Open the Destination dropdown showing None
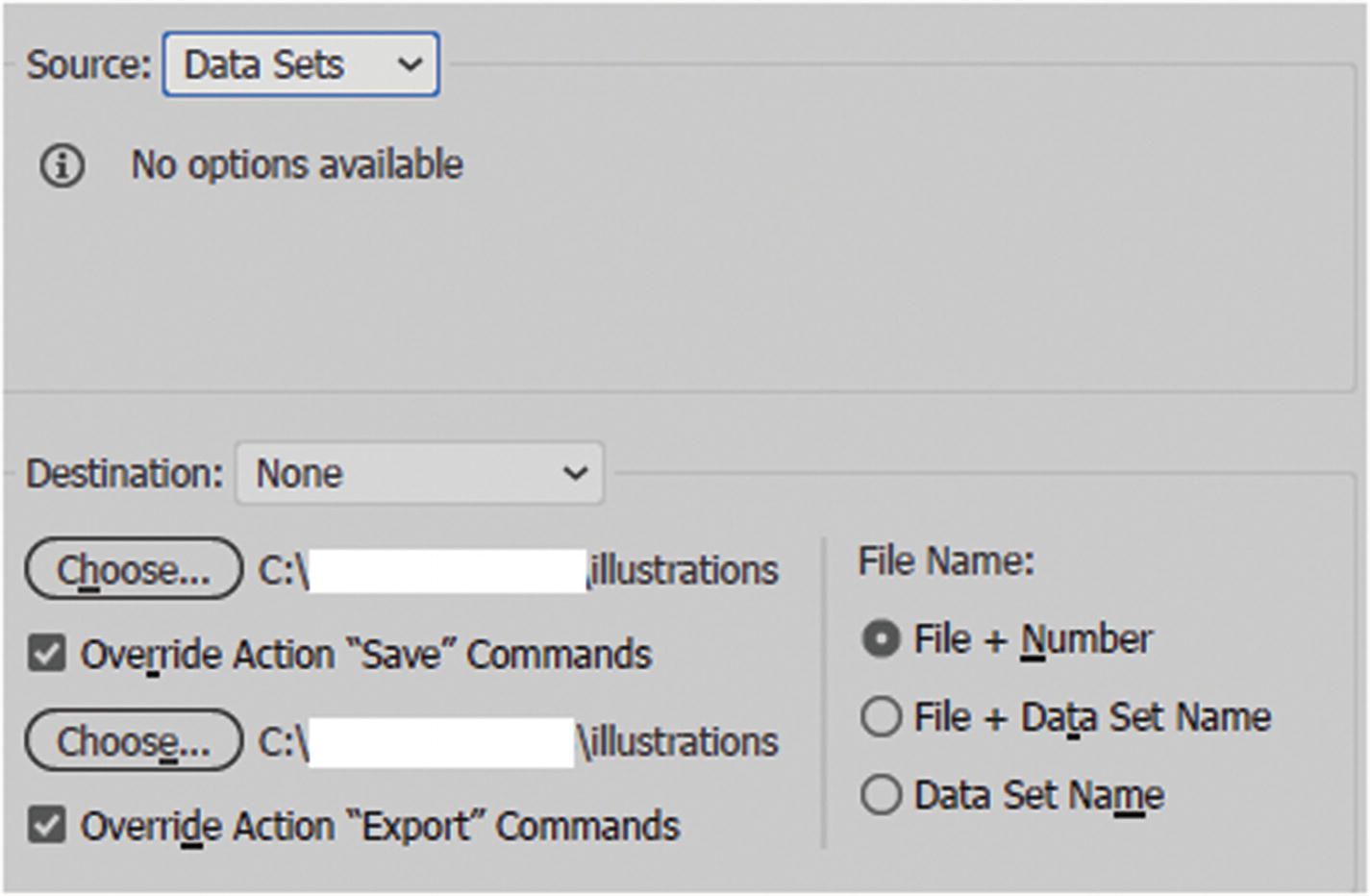1370x896 pixels. (419, 473)
